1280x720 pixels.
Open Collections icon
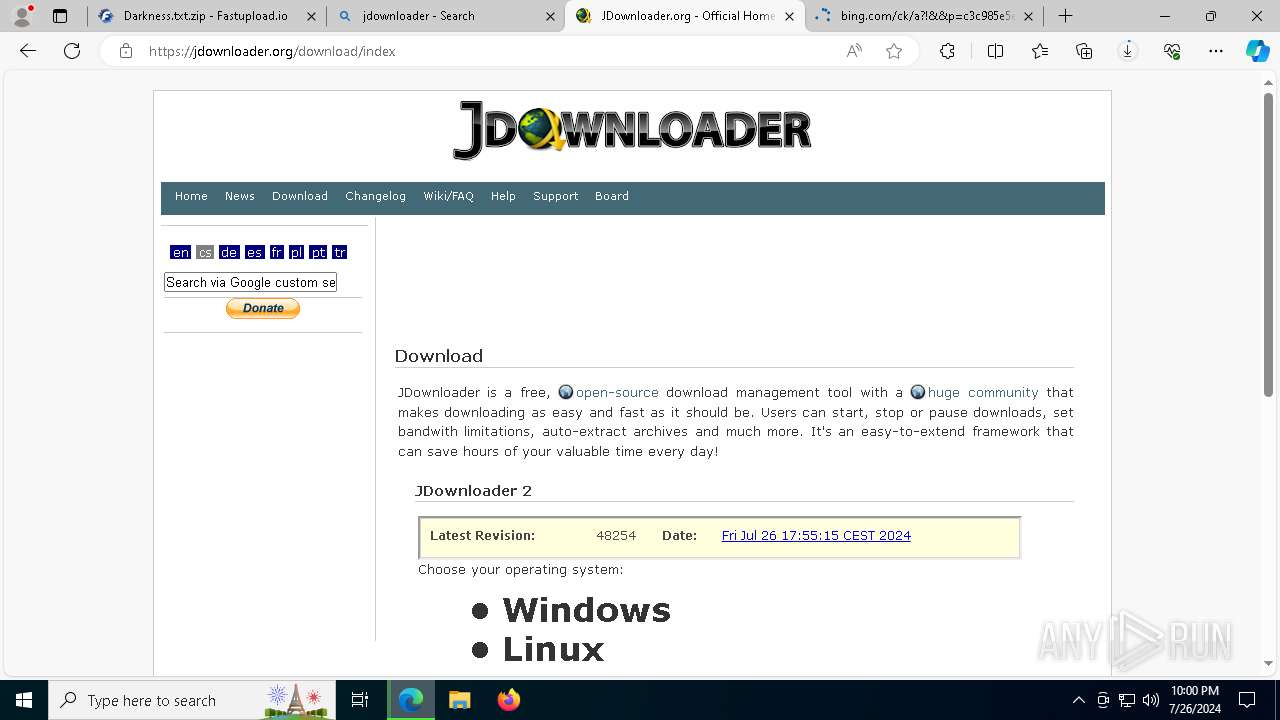(1084, 51)
